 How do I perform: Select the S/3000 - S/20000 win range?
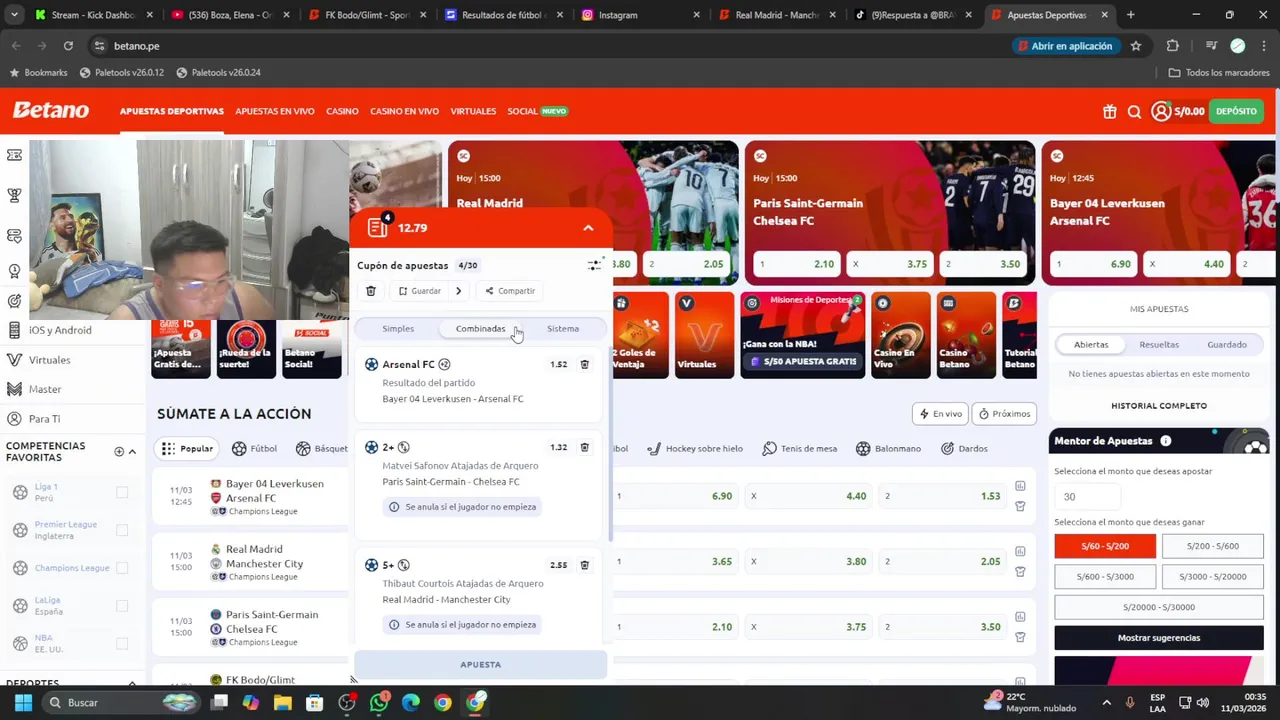point(1212,577)
